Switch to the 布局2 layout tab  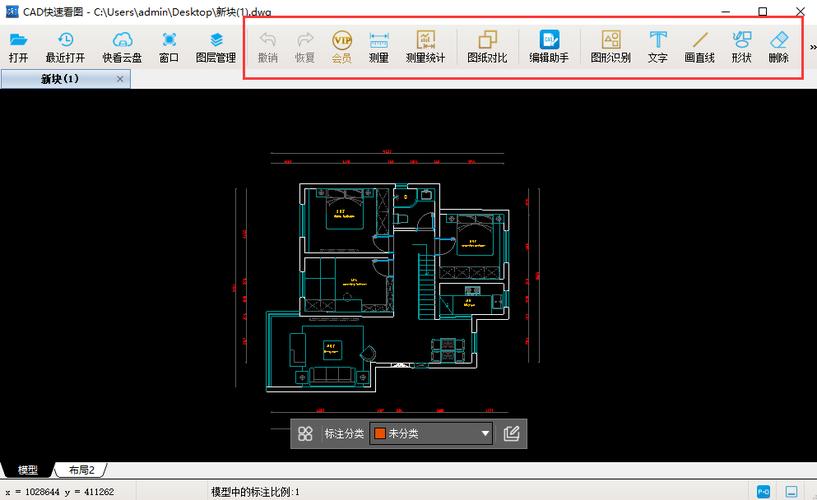point(81,470)
